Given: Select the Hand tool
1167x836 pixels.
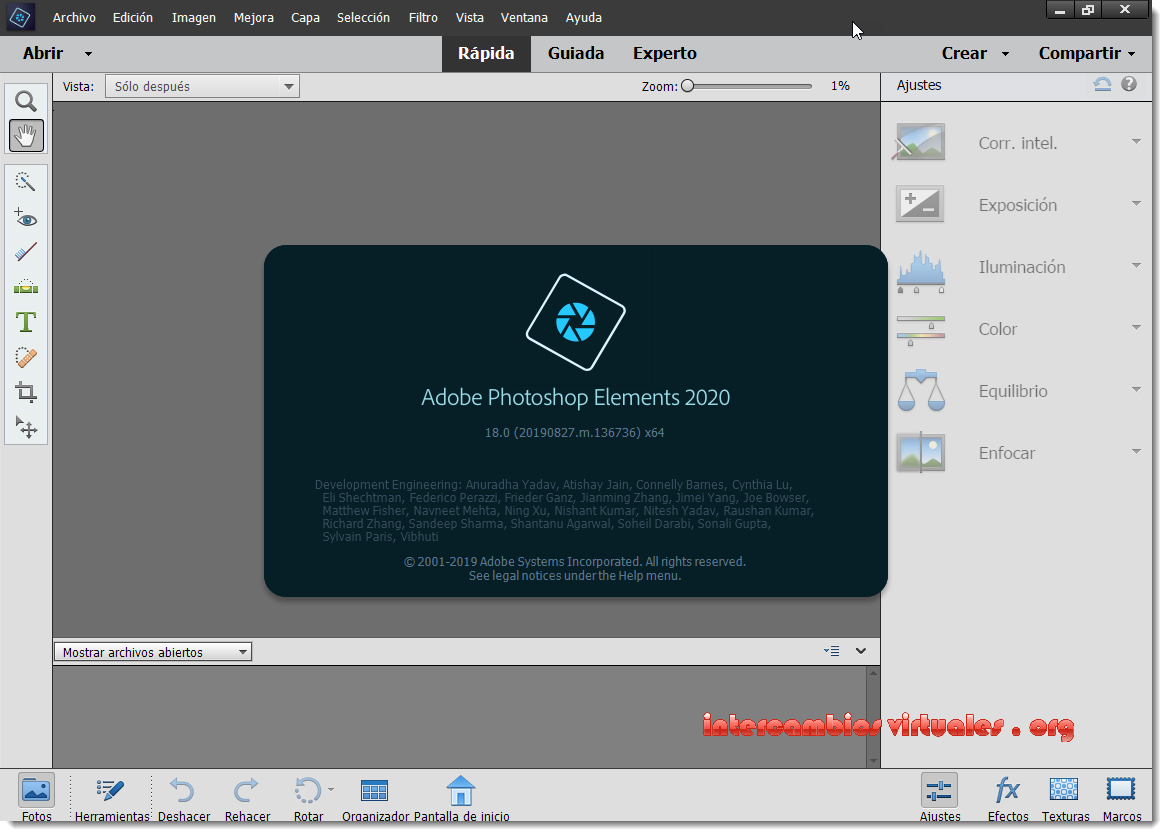Looking at the screenshot, I should point(26,135).
